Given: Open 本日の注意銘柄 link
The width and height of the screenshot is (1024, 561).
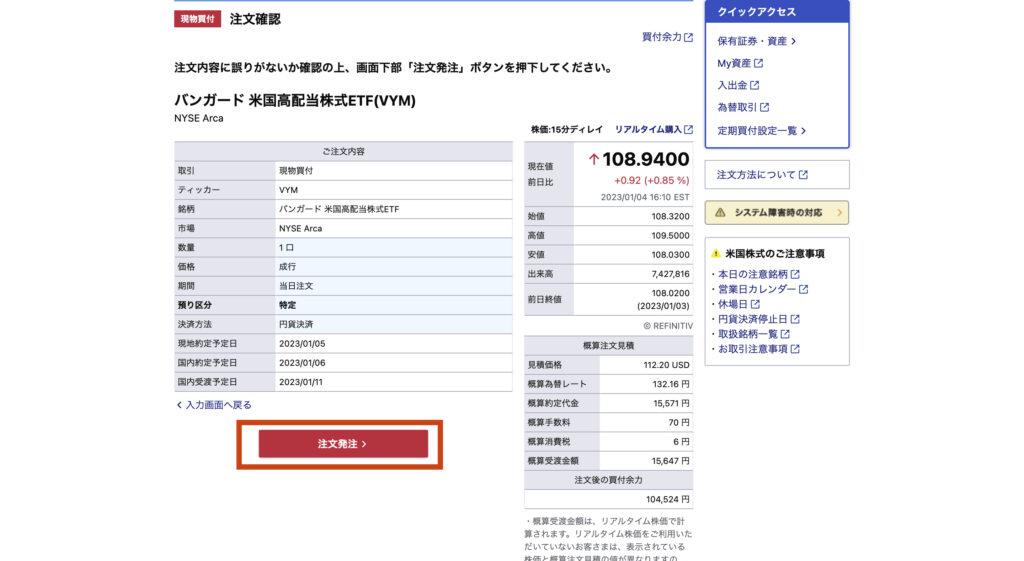Looking at the screenshot, I should coord(752,274).
